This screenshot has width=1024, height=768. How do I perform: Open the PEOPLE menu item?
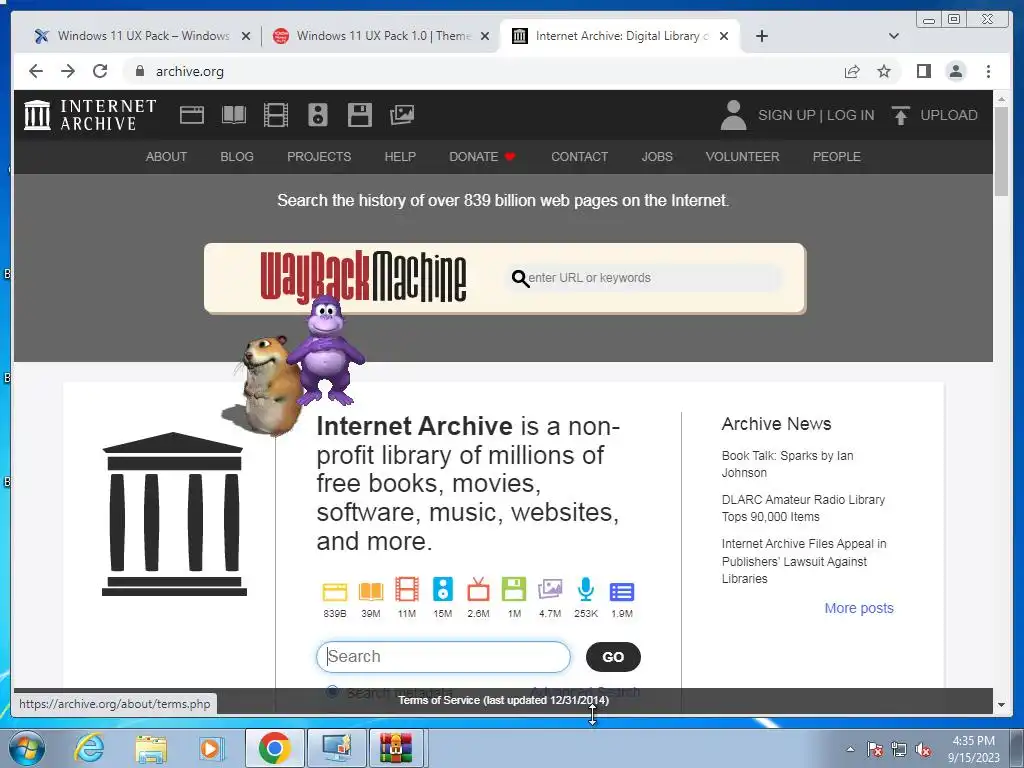pos(837,157)
